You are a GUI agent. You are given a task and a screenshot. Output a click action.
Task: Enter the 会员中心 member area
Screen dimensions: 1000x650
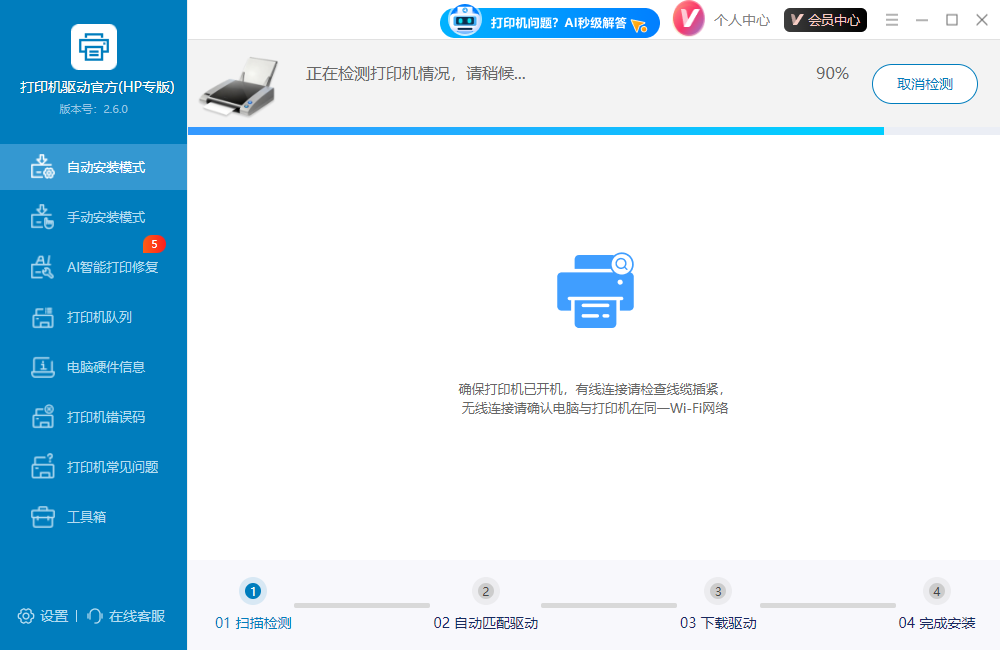(x=824, y=19)
